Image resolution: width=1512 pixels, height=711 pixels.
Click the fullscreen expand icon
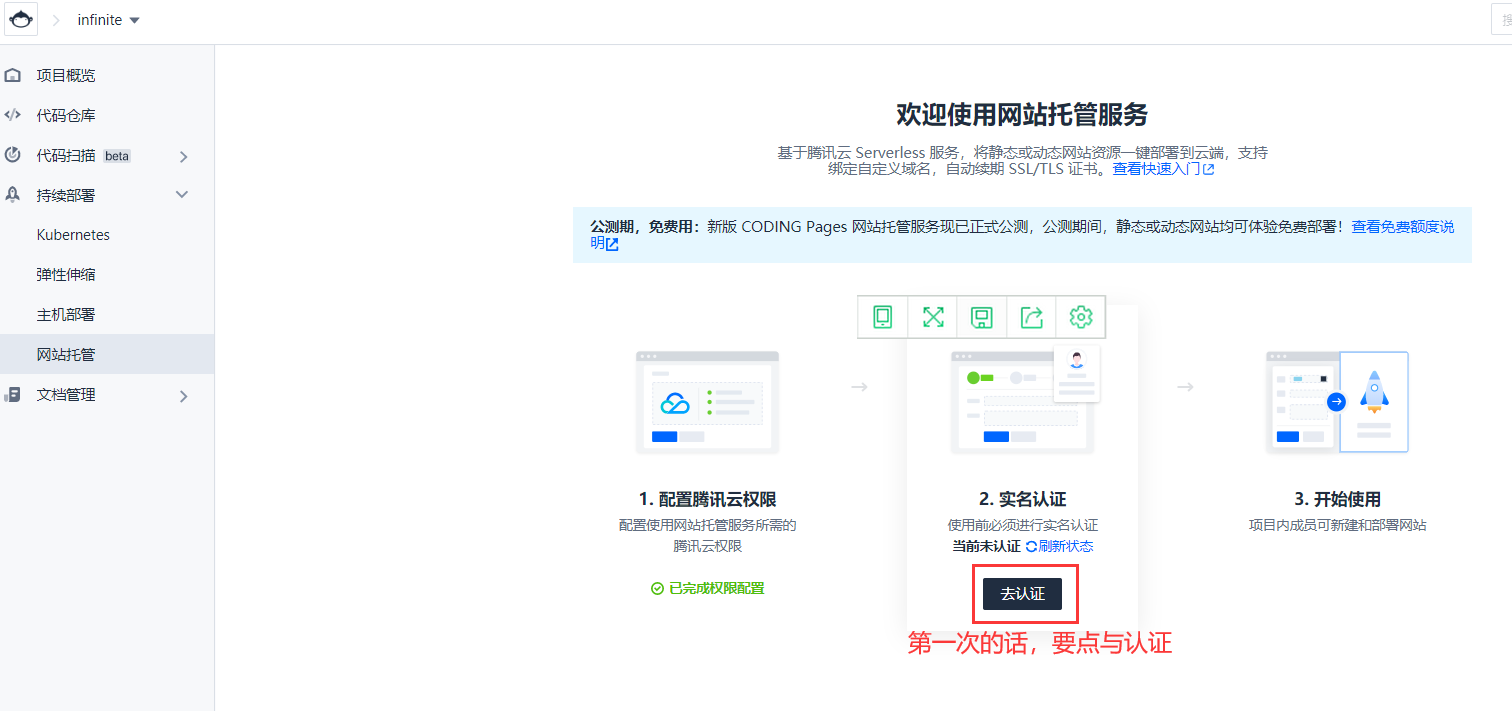coord(933,317)
